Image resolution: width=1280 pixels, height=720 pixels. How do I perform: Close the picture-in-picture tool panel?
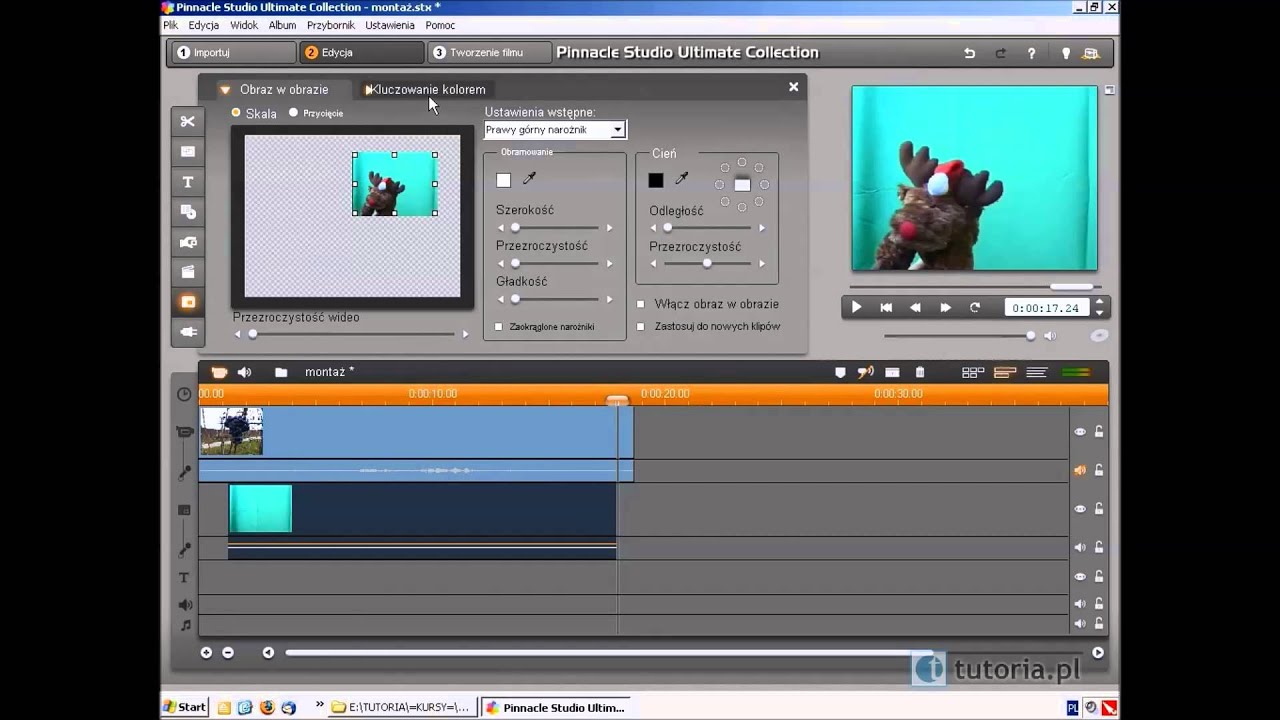(794, 87)
